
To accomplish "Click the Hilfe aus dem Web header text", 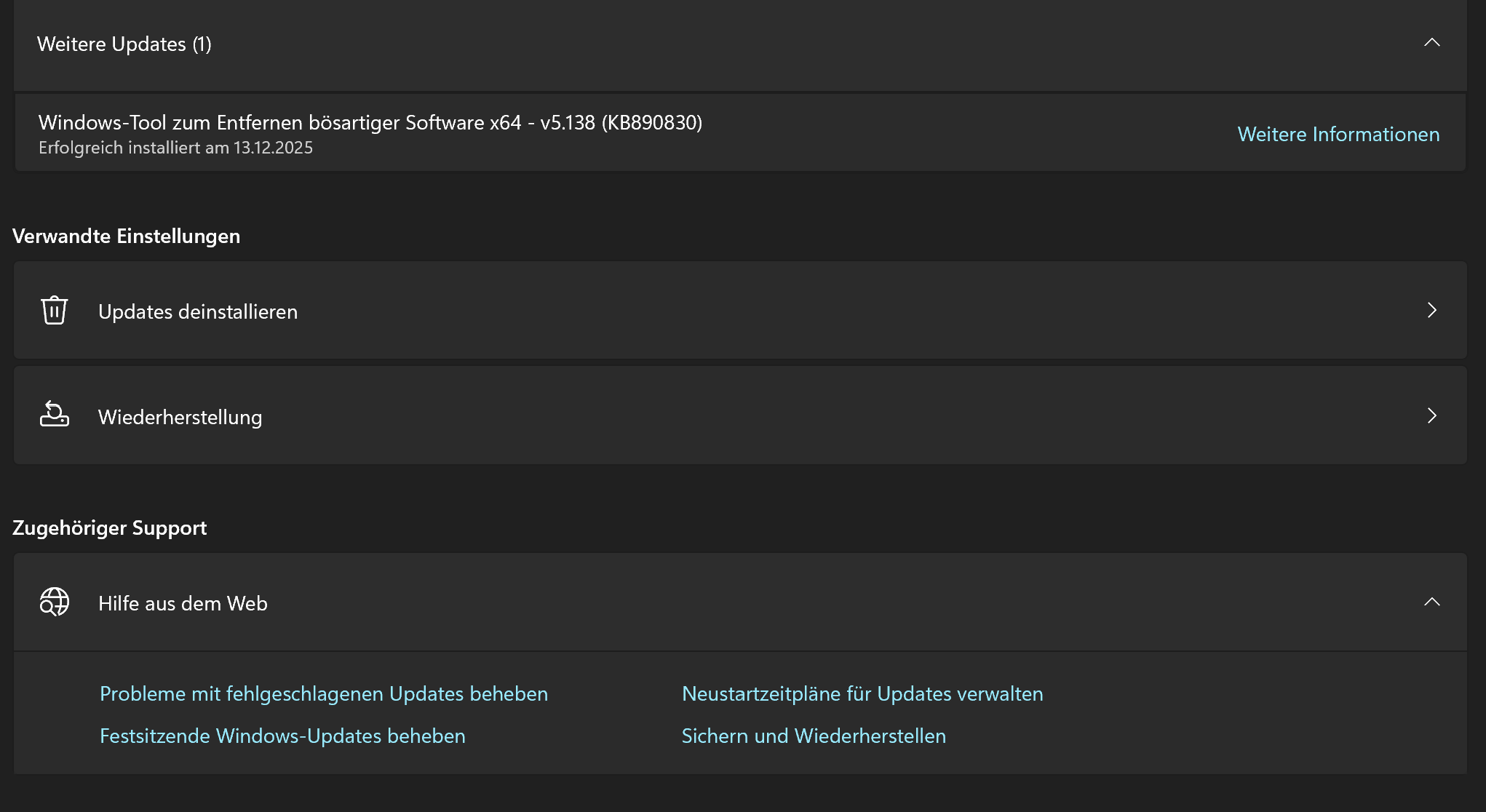I will [183, 603].
